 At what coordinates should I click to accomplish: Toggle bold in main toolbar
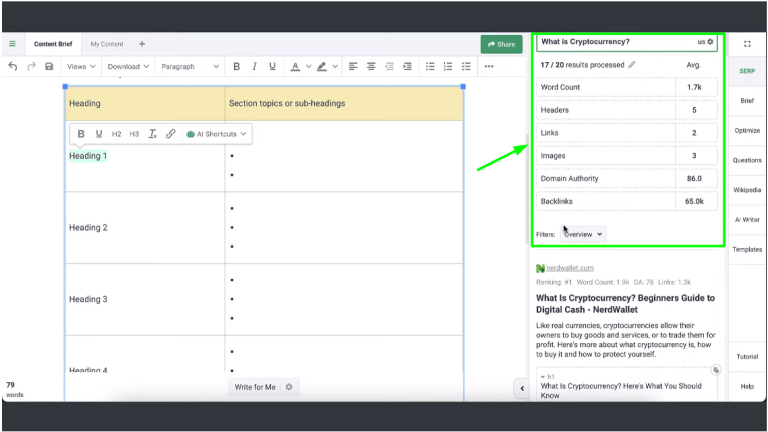(237, 66)
